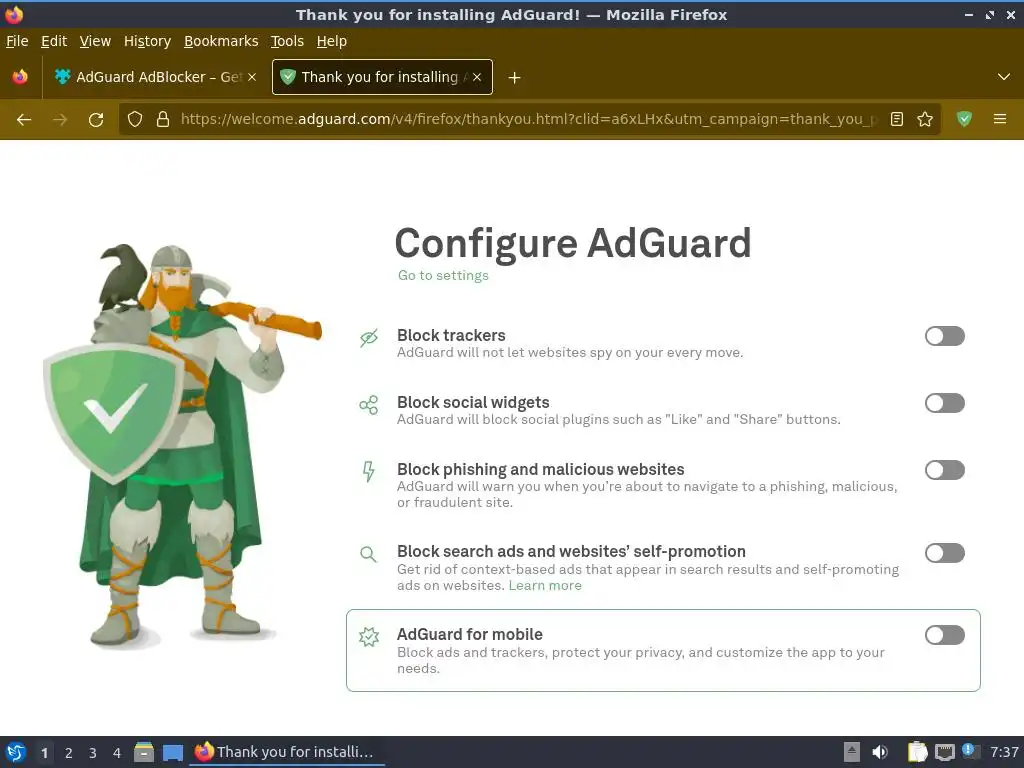Click the Block social widgets title text
Screen dimensions: 1024x768
click(473, 402)
